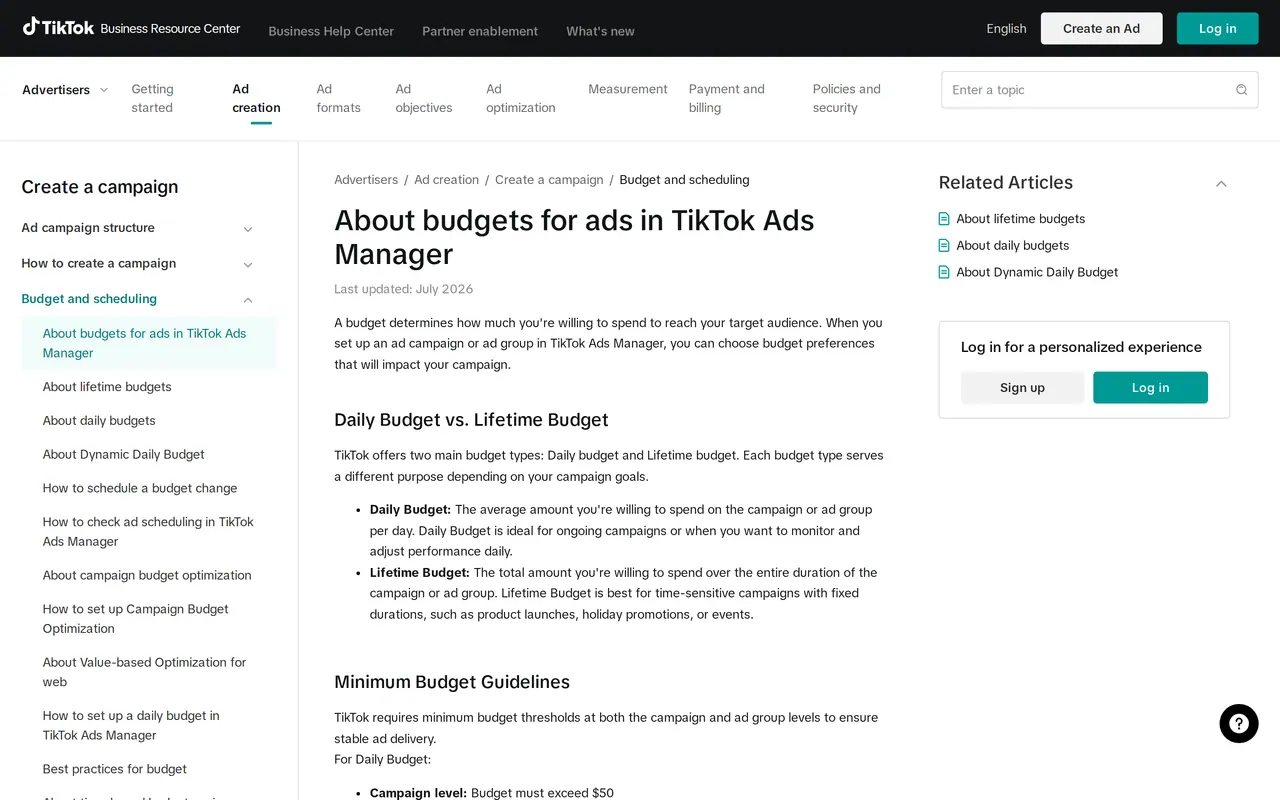
Task: Open About campaign budget optimization article
Action: [147, 575]
